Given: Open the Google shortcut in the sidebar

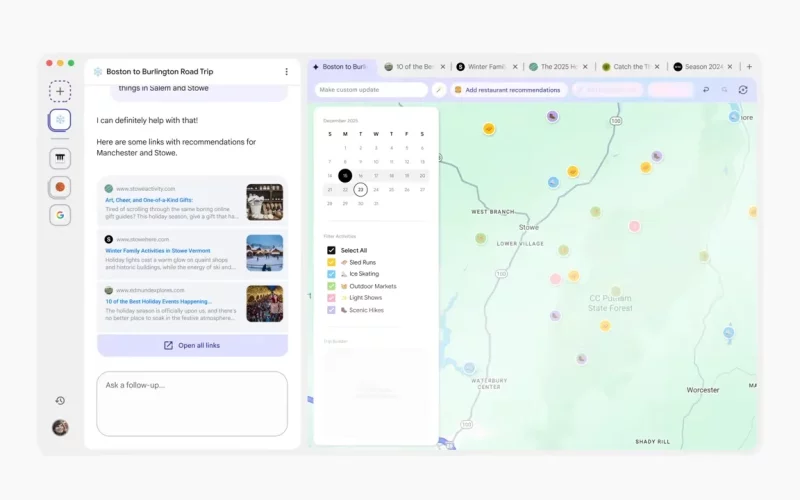Looking at the screenshot, I should click(60, 215).
